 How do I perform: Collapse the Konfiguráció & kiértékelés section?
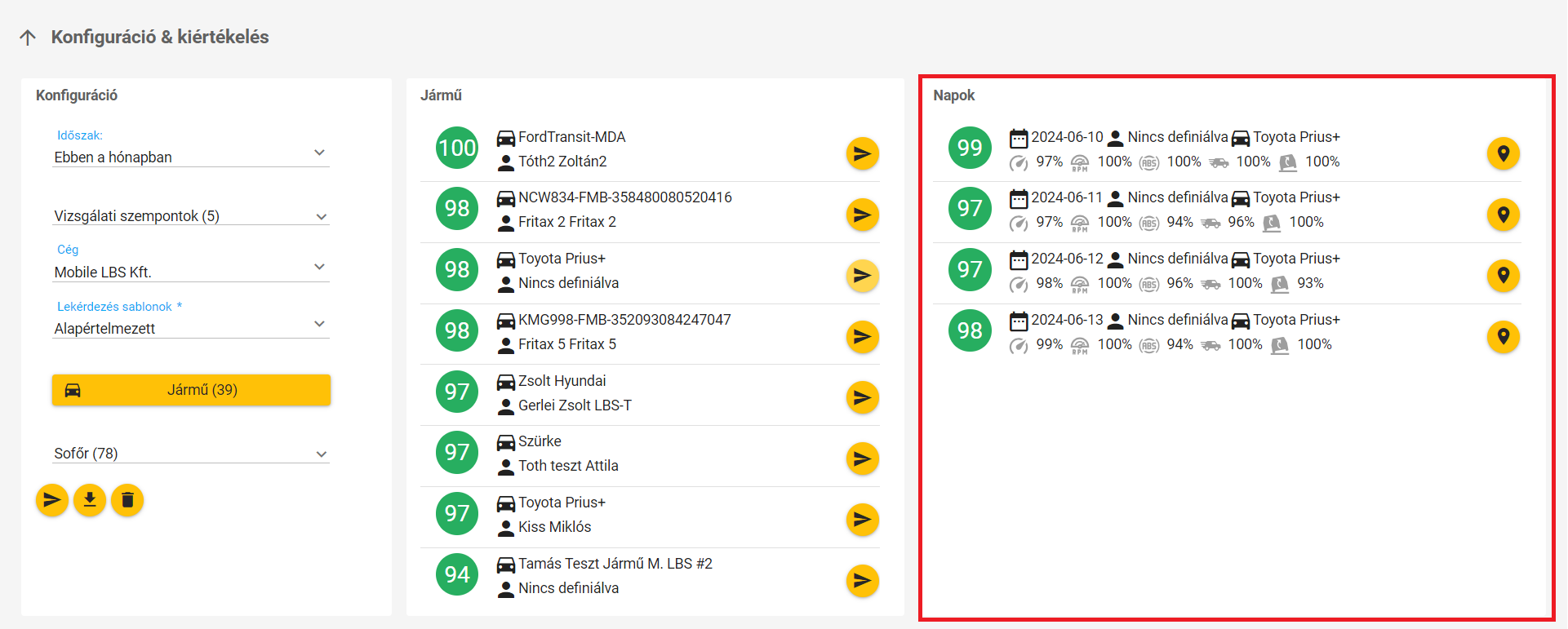[28, 38]
